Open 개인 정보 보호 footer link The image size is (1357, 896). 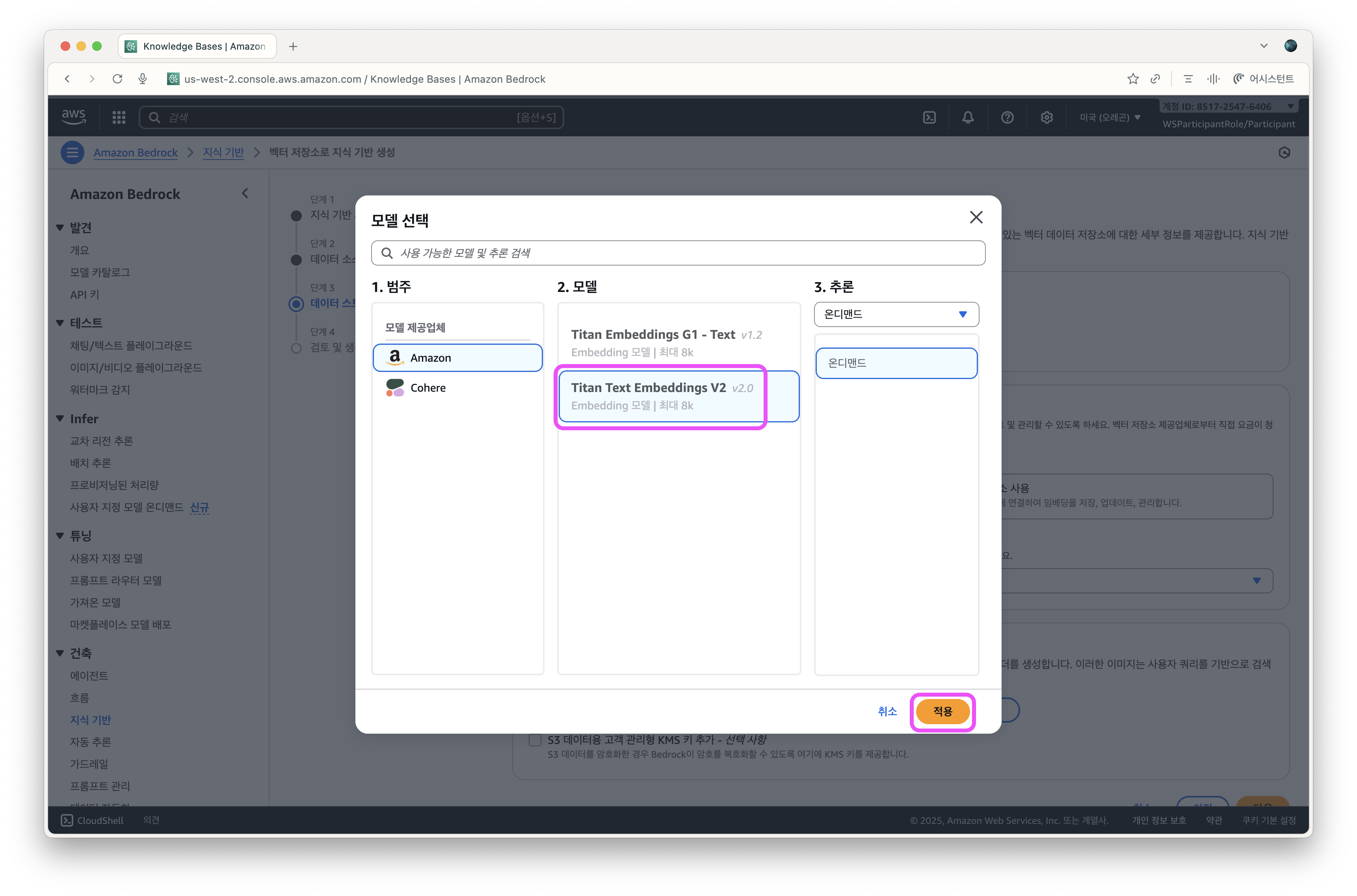click(x=1159, y=821)
